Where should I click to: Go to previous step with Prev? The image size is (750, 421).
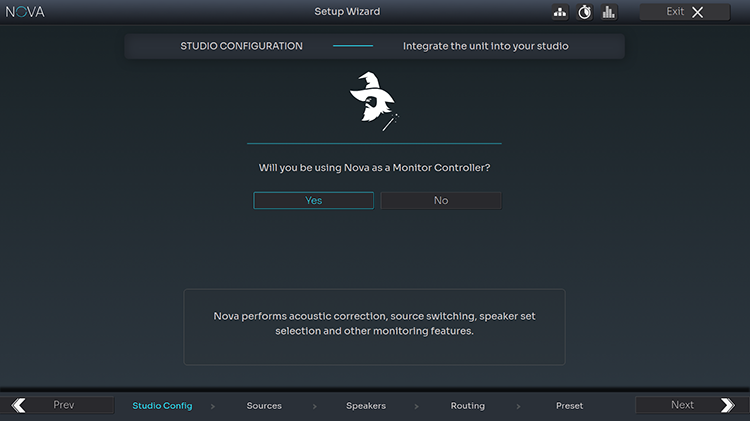click(57, 405)
